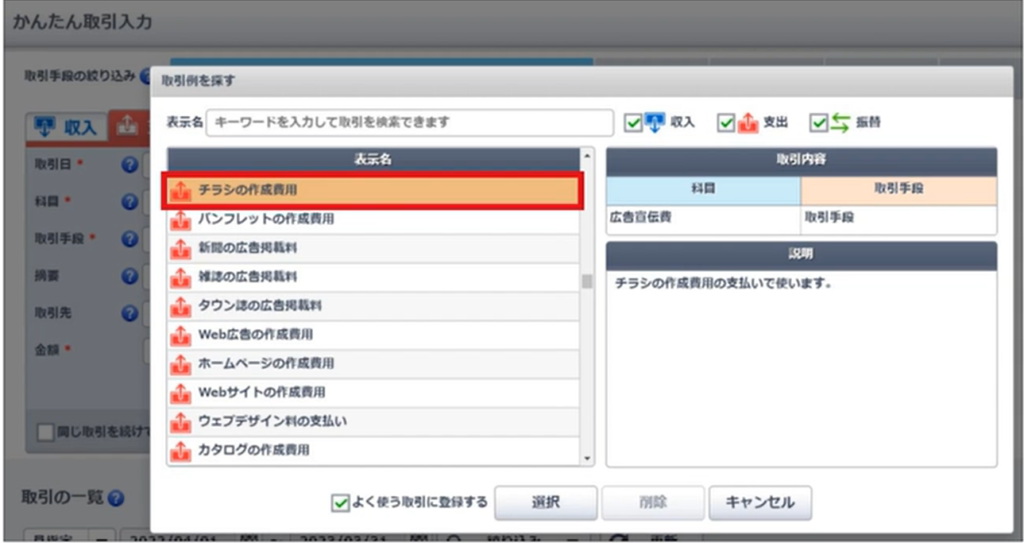Screen dimensions: 1024x543
Task: Click the 表示名 keyword search field
Action: point(409,122)
